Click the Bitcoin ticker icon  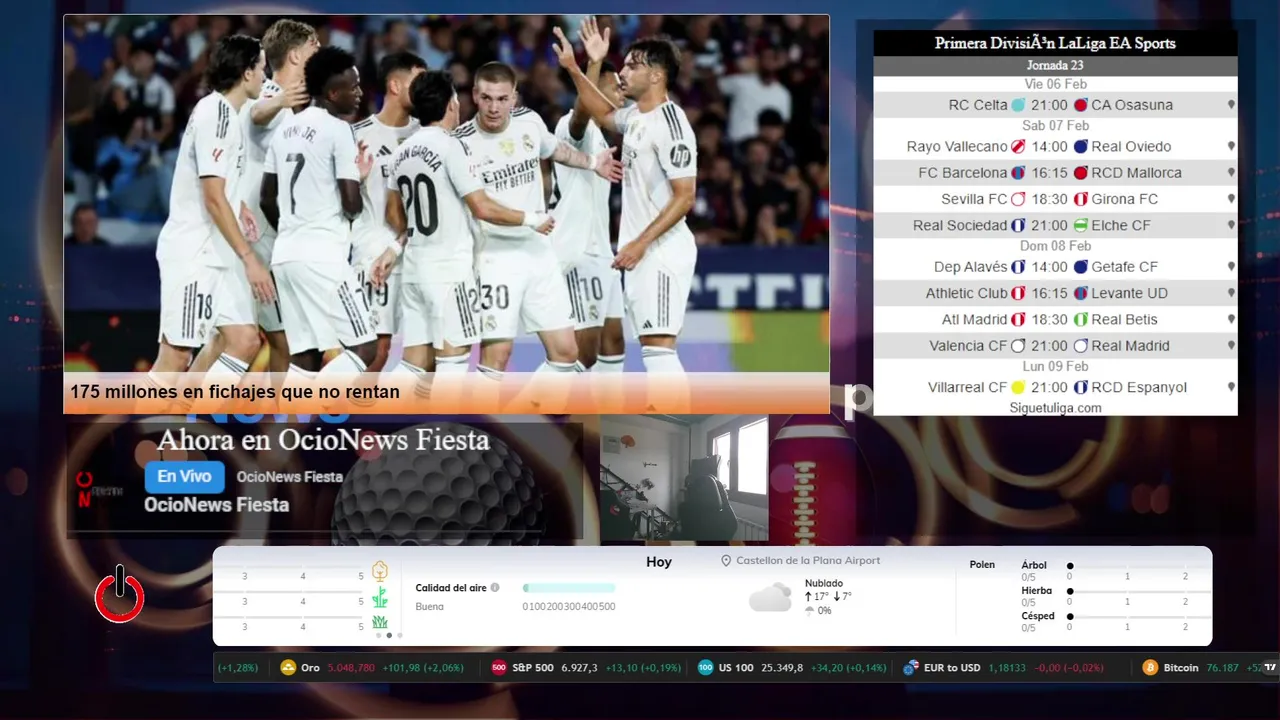point(1150,667)
